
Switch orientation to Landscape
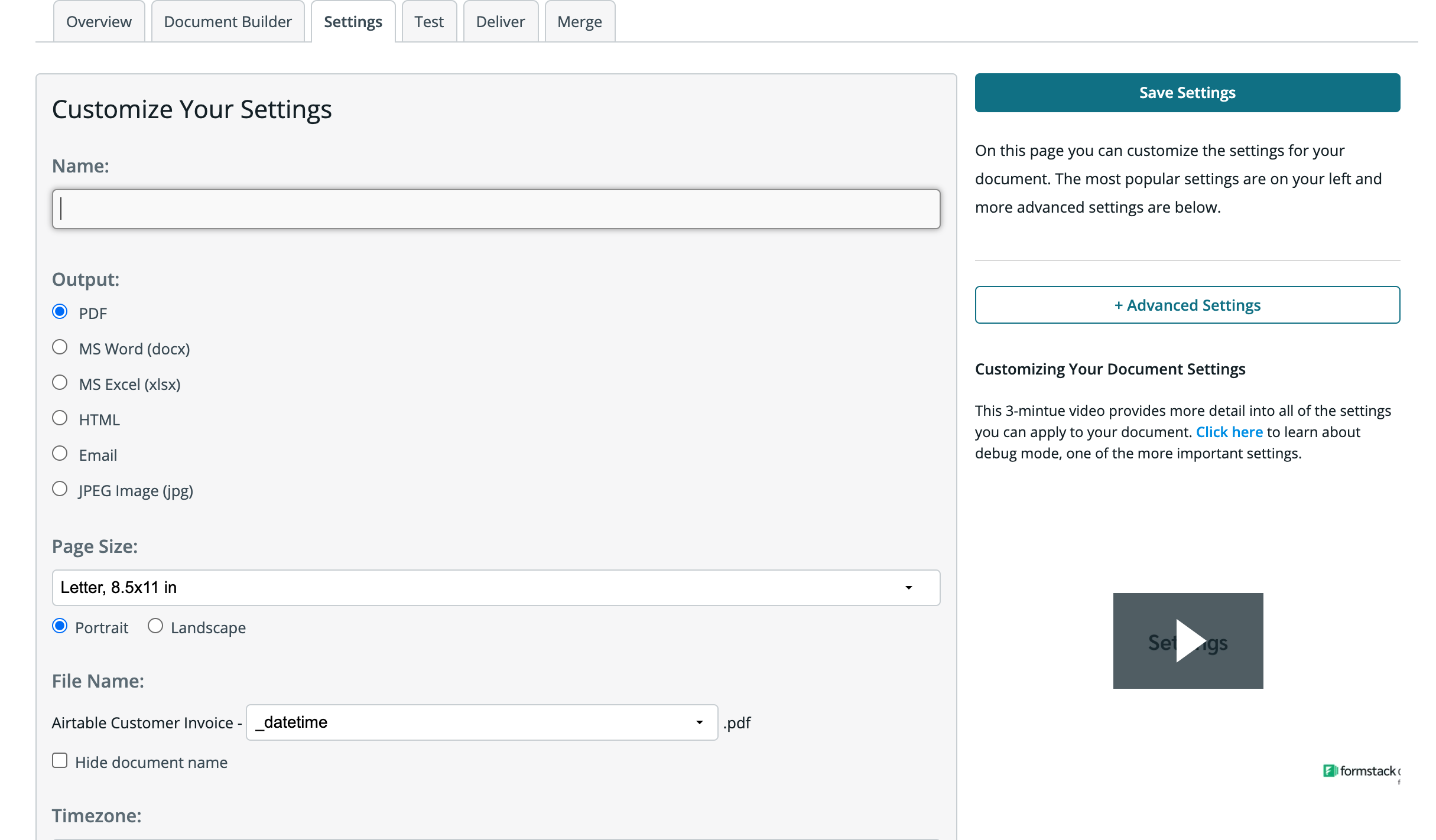pyautogui.click(x=155, y=626)
